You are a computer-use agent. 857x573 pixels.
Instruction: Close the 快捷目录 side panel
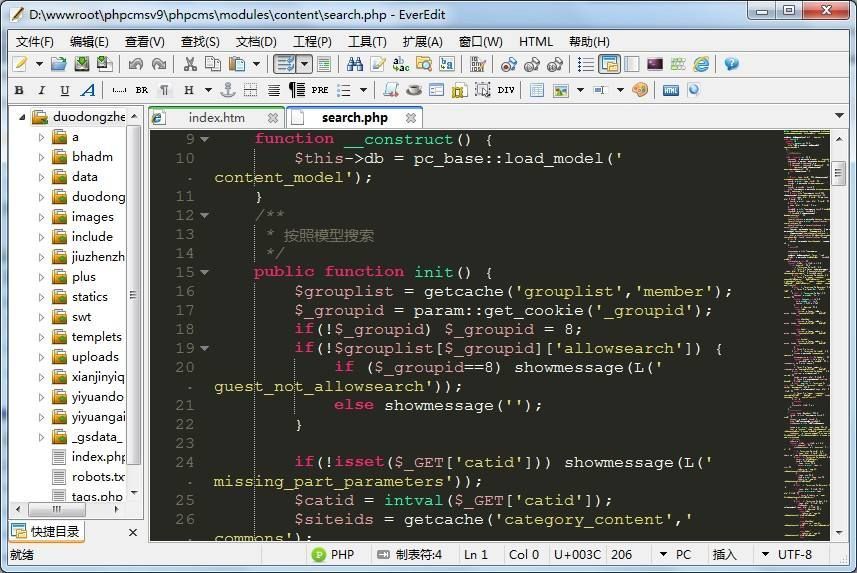133,532
